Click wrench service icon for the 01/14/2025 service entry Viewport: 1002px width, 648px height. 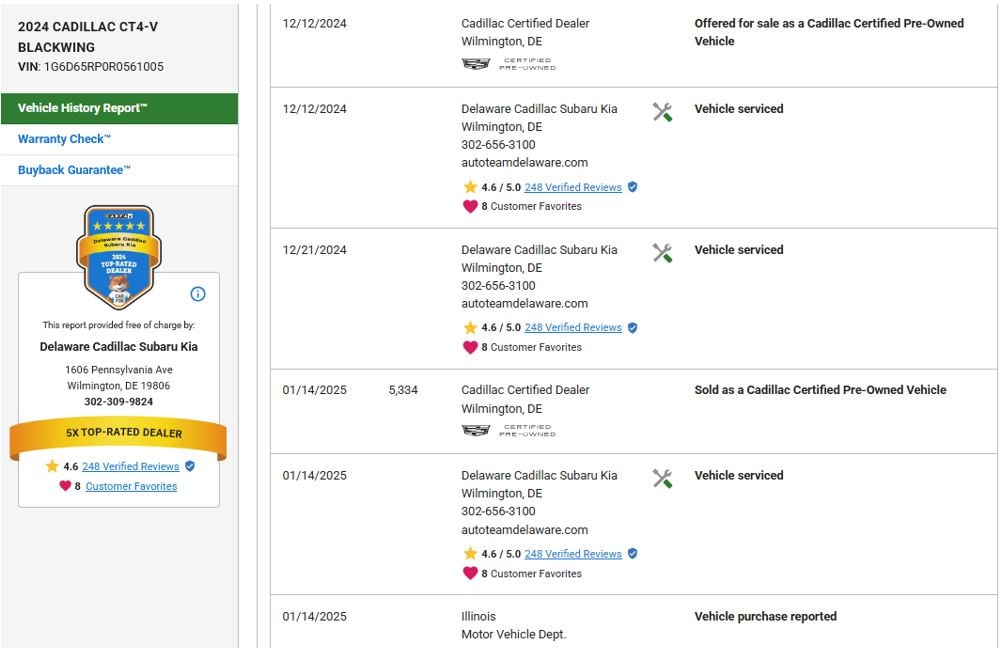pos(662,478)
